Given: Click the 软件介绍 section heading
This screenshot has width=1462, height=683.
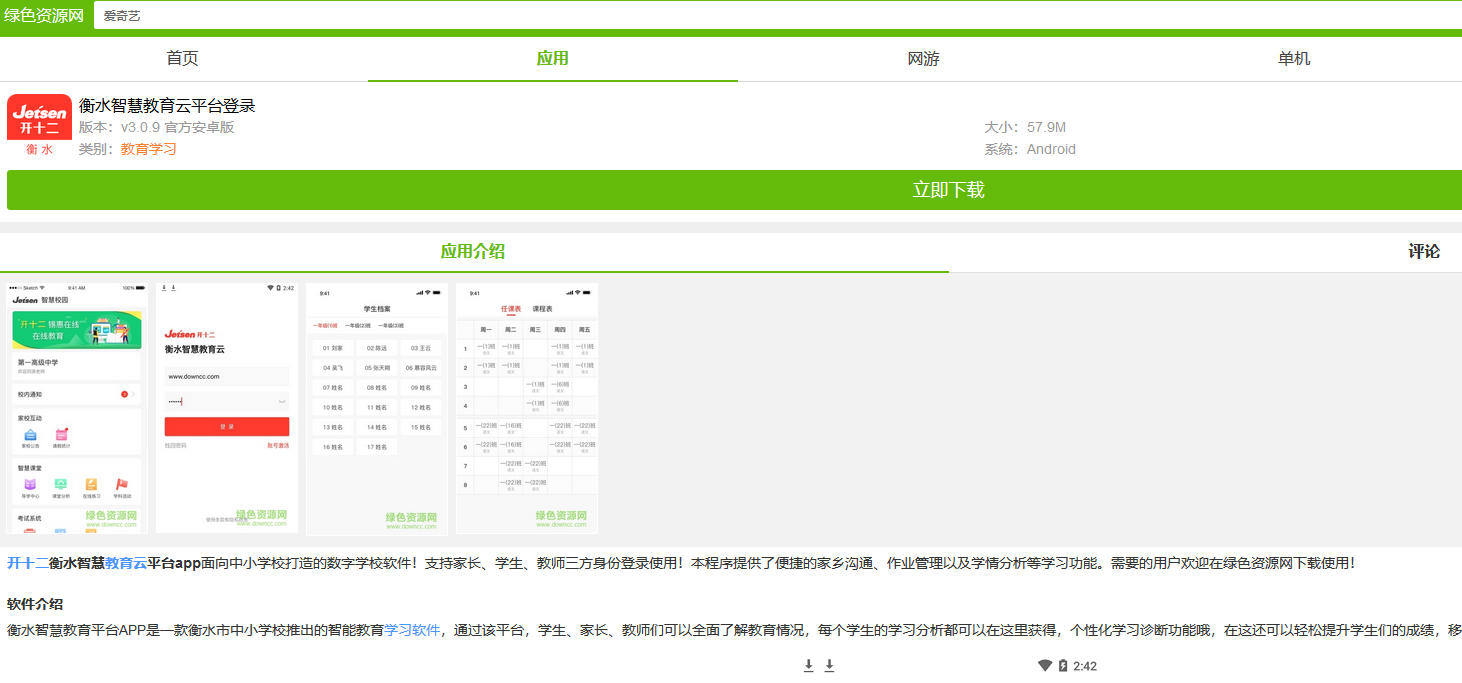Looking at the screenshot, I should pos(35,604).
